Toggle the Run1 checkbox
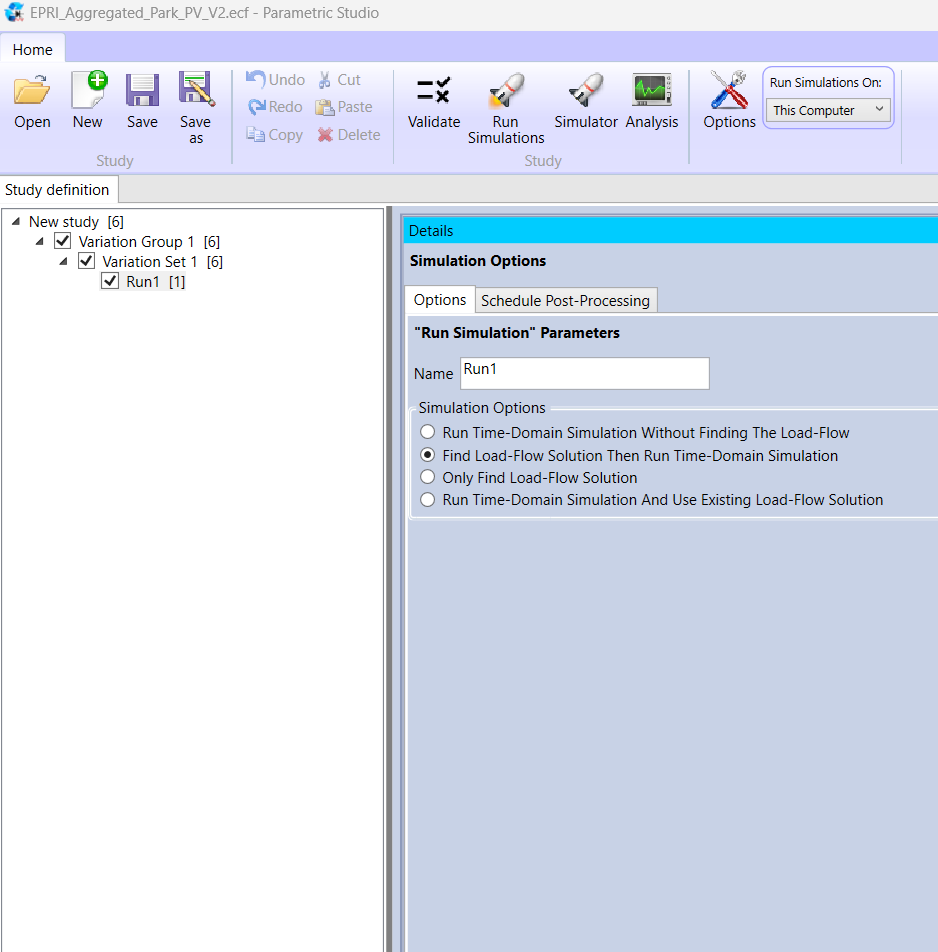Screen dimensions: 938x952 [x=110, y=282]
